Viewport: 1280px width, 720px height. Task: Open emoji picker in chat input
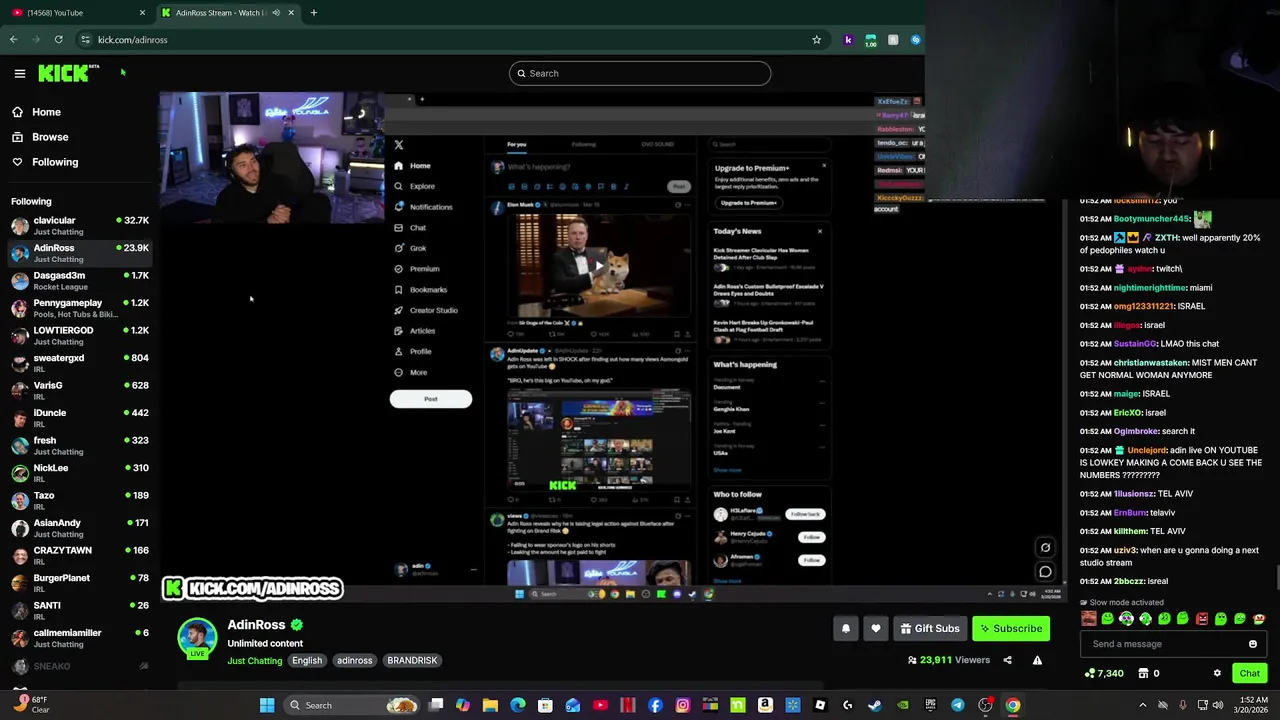pyautogui.click(x=1253, y=644)
